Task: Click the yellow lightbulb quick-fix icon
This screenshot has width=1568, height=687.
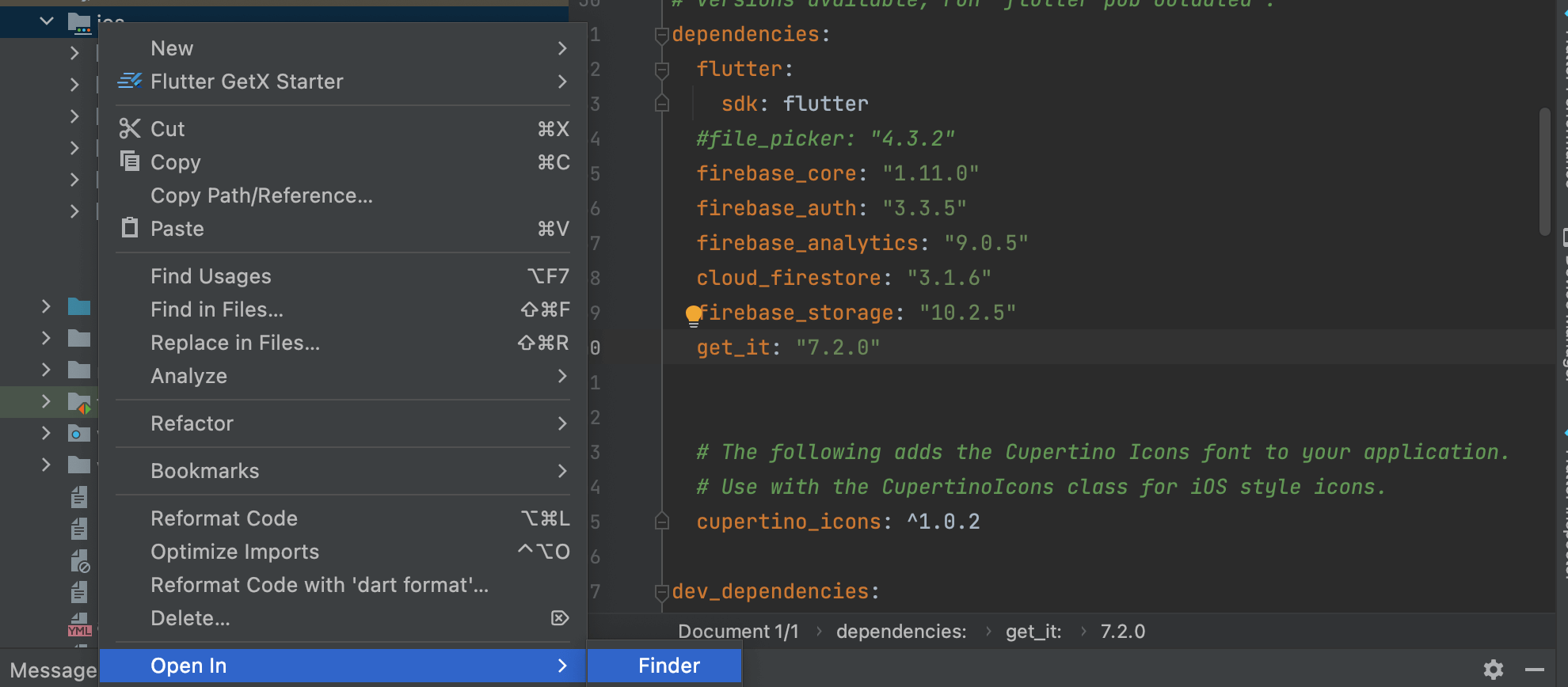Action: [x=694, y=315]
